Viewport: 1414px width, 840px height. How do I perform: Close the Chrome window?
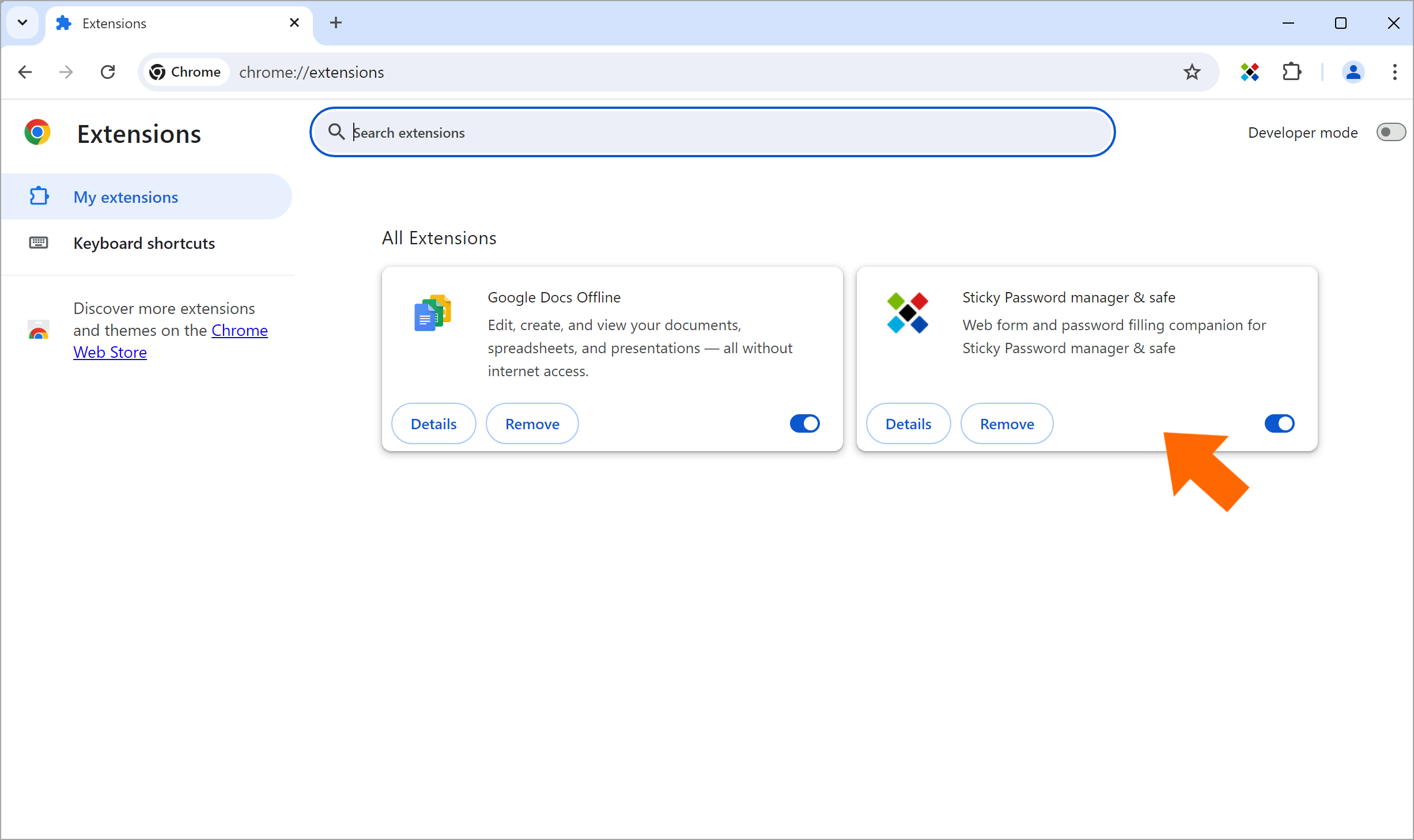[x=1394, y=23]
